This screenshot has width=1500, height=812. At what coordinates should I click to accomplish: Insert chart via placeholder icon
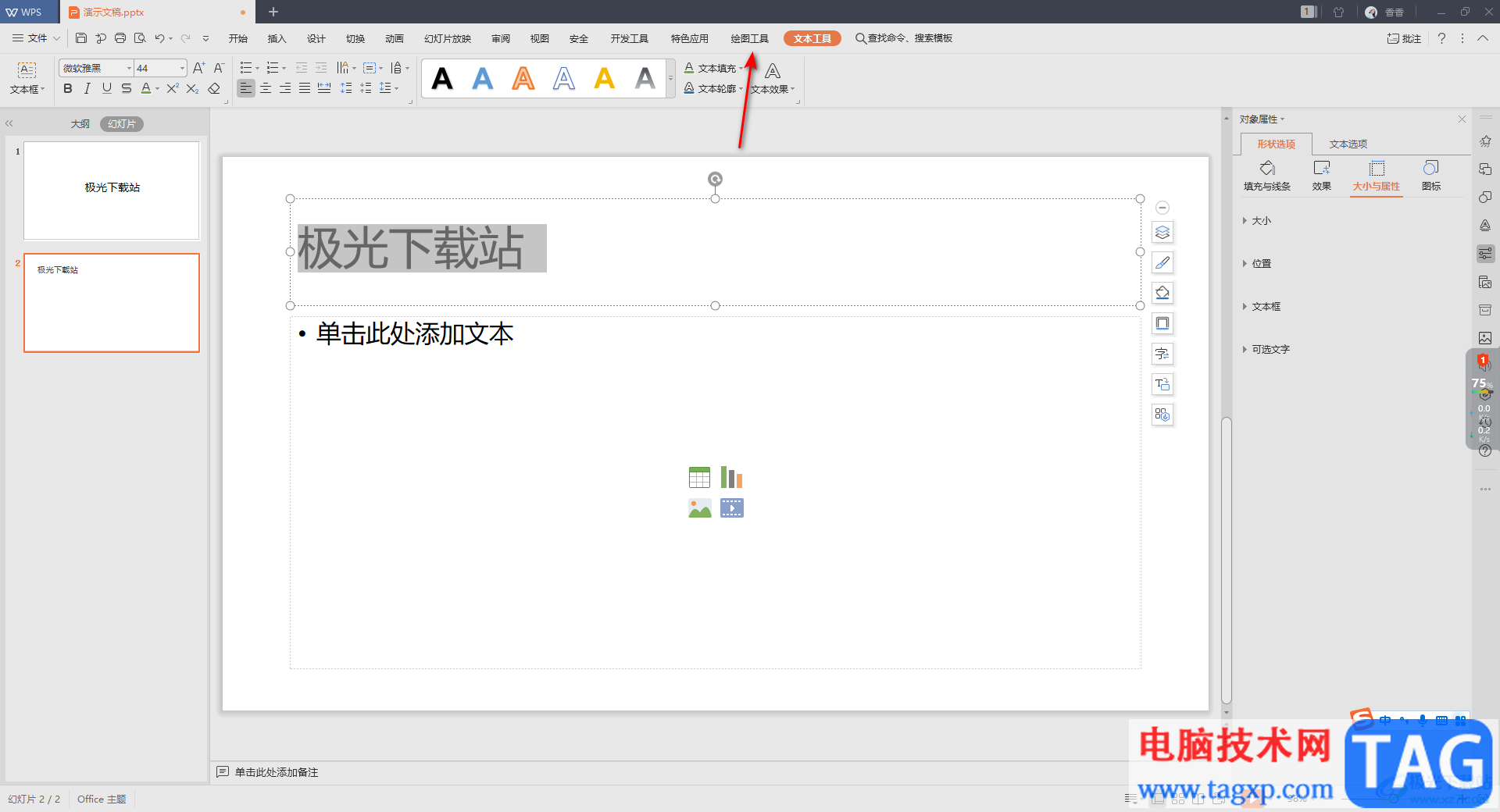tap(731, 477)
